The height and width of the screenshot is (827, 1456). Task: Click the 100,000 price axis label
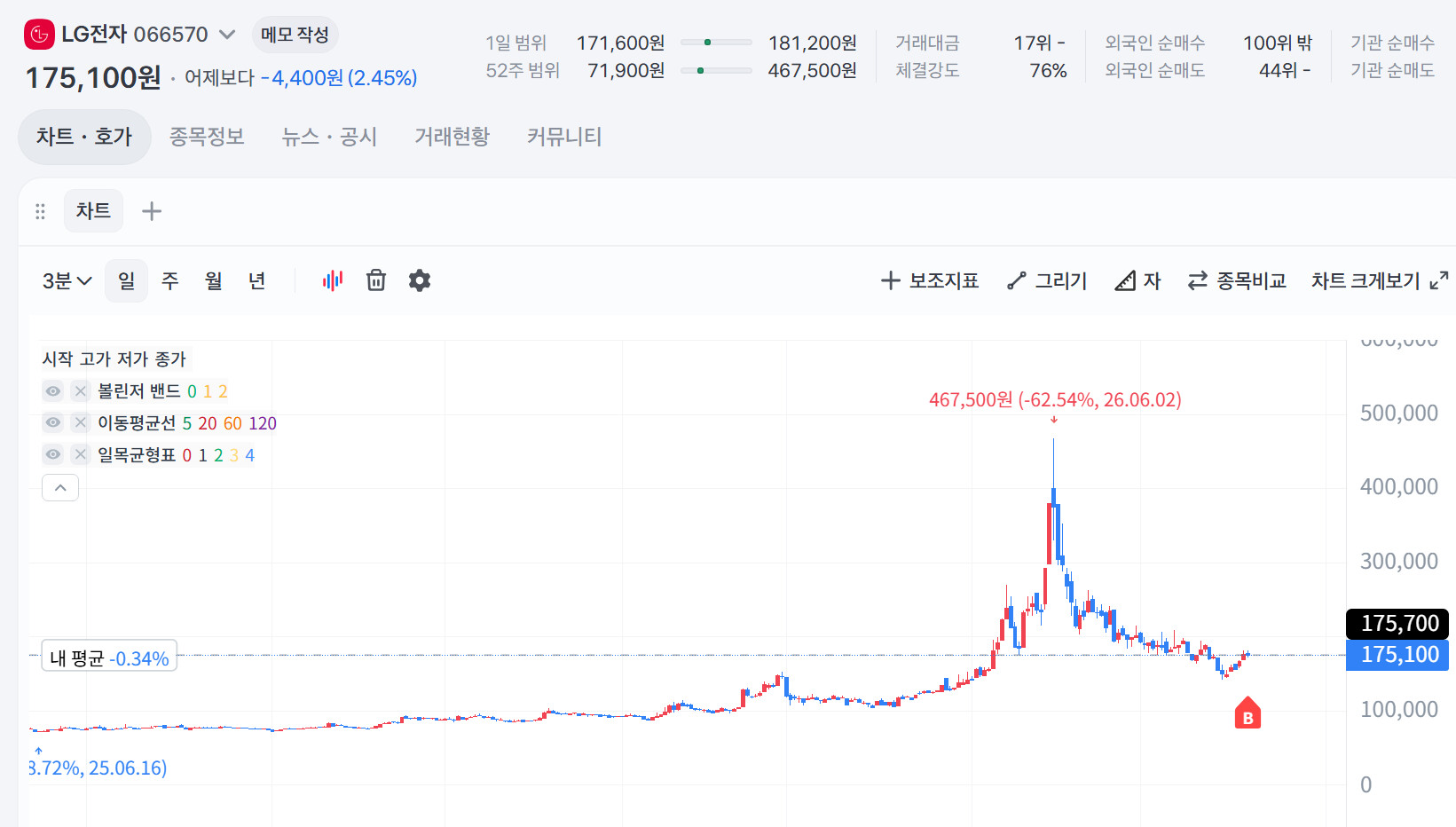point(1399,709)
